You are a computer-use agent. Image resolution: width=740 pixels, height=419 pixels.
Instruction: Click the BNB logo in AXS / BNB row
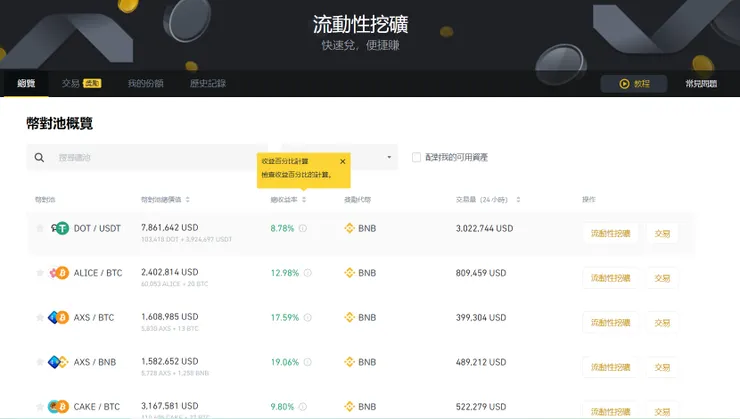pos(349,362)
